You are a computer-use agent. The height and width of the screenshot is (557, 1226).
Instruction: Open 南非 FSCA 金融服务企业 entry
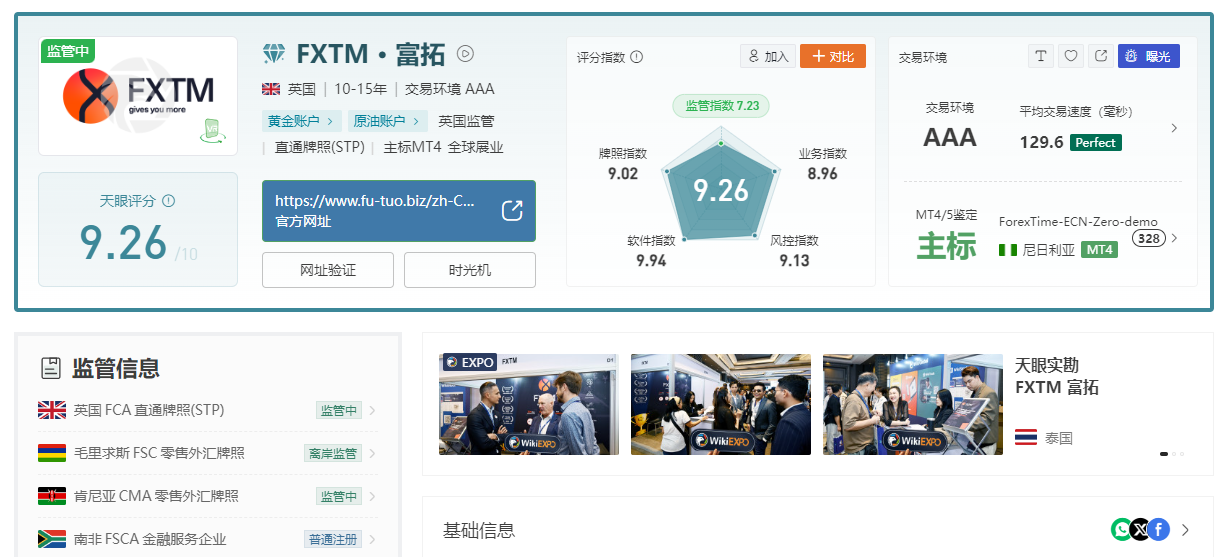pos(207,539)
